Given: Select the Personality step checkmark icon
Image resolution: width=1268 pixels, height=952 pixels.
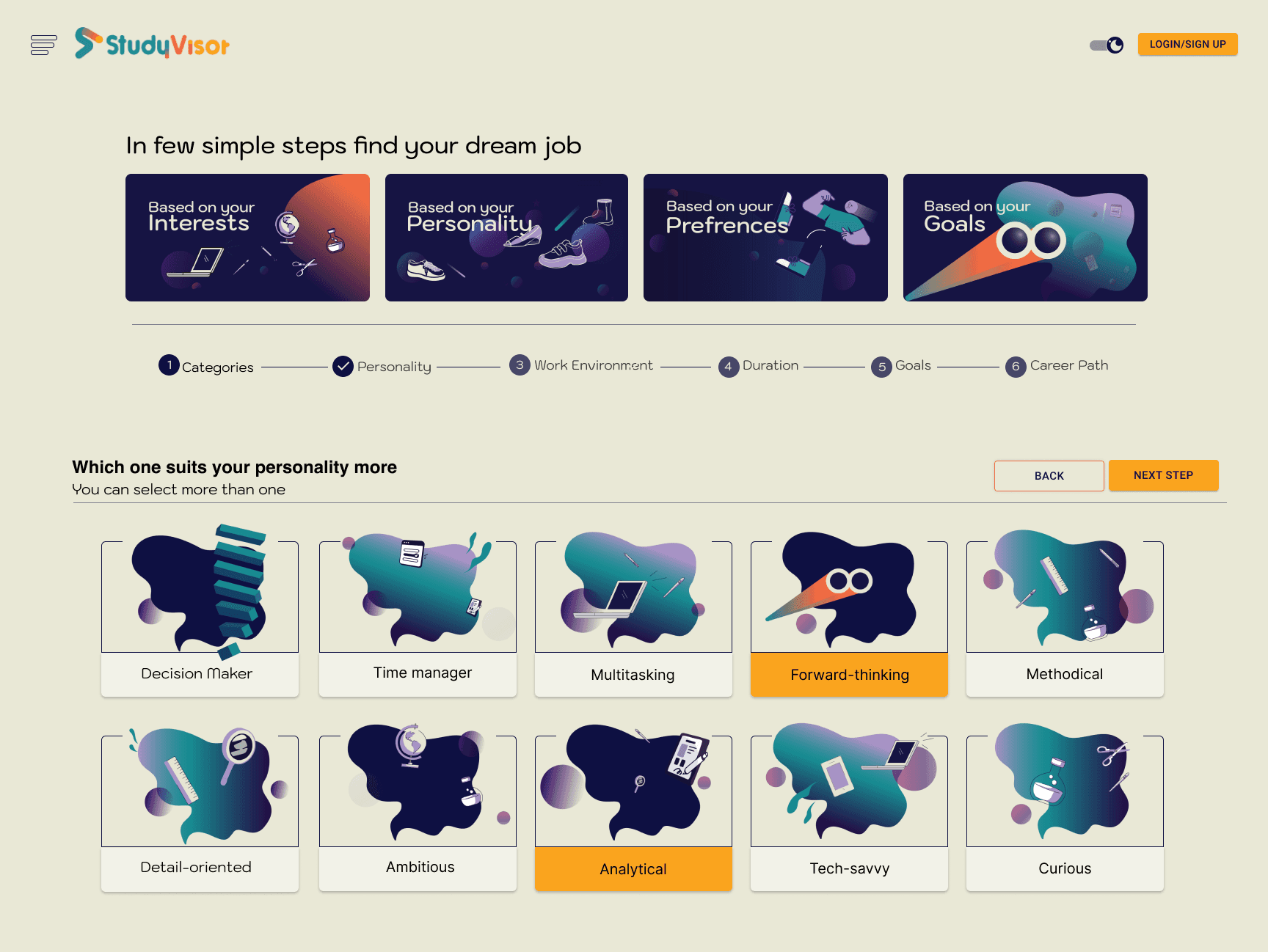Looking at the screenshot, I should 343,366.
